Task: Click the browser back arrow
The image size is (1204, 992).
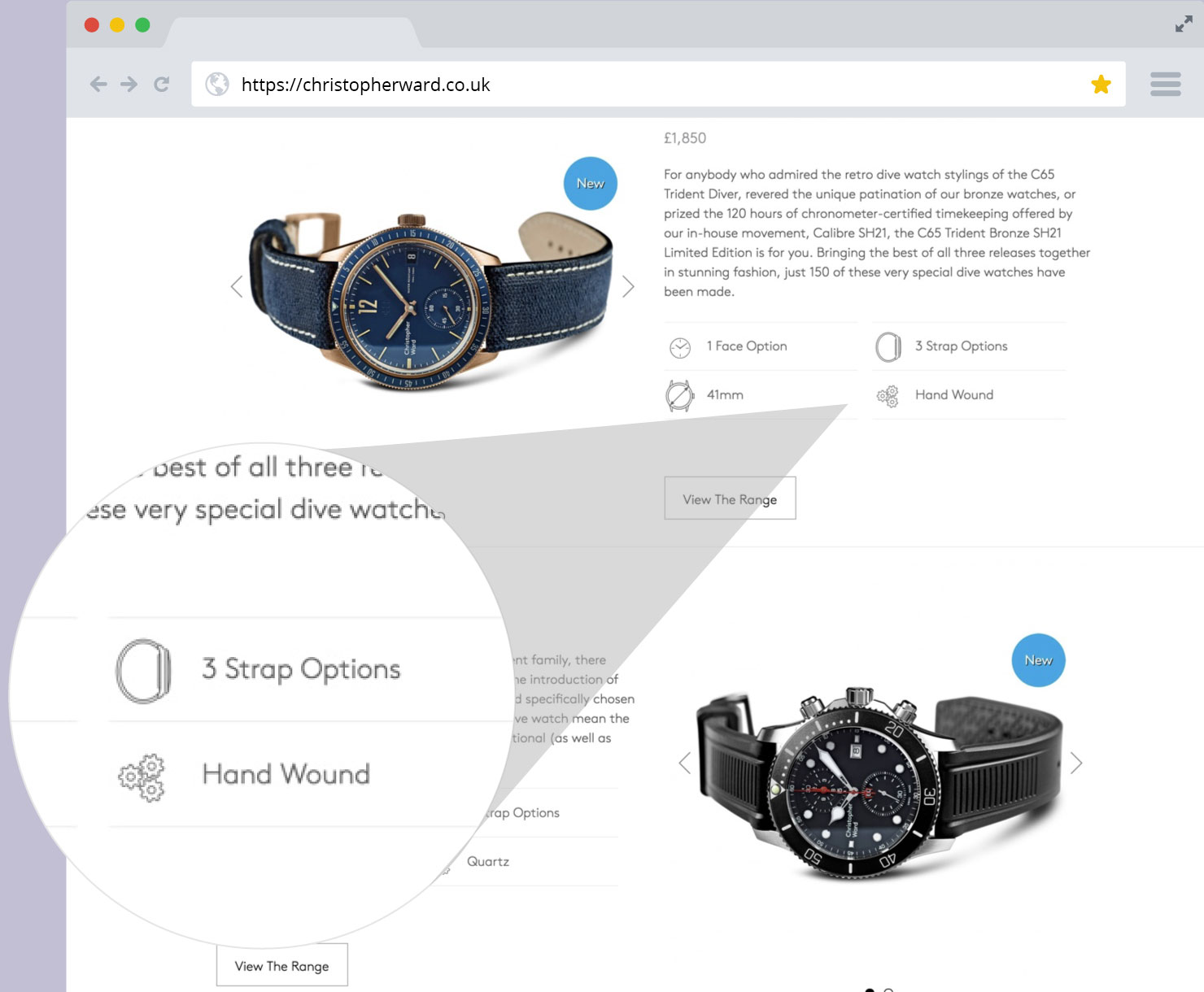Action: coord(98,85)
